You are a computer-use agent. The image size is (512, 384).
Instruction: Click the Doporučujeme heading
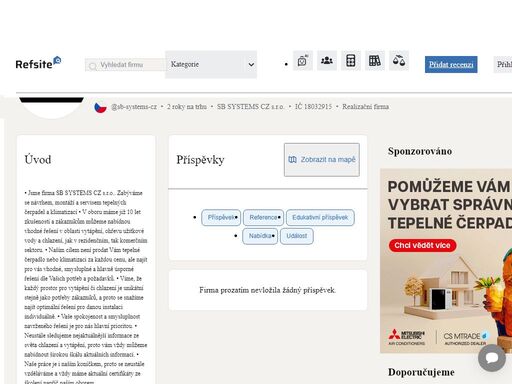421,372
